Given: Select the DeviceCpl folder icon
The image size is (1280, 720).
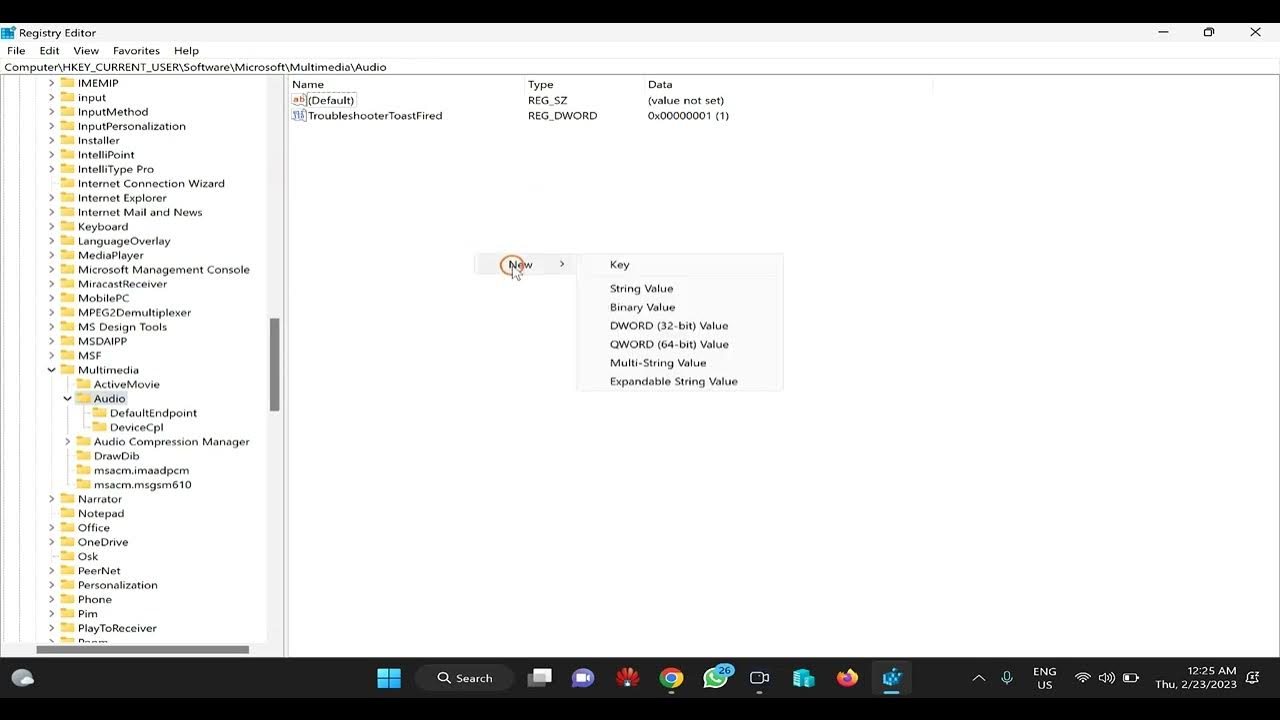Looking at the screenshot, I should click(100, 427).
